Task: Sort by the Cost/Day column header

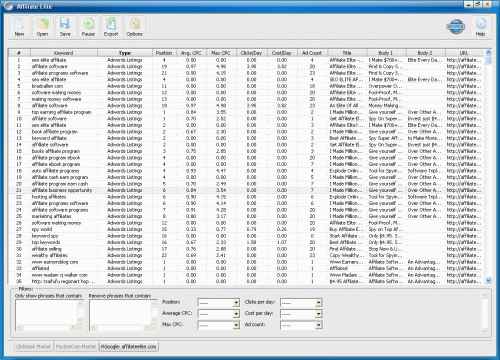Action: (x=282, y=53)
